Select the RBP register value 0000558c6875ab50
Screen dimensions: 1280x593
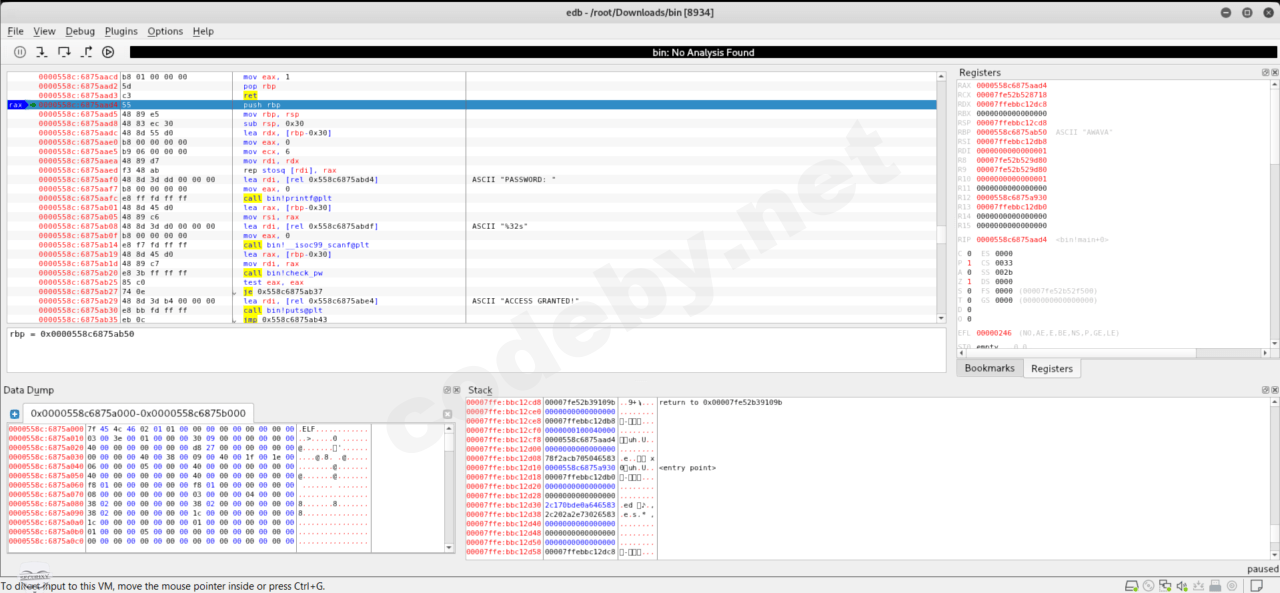point(1011,132)
